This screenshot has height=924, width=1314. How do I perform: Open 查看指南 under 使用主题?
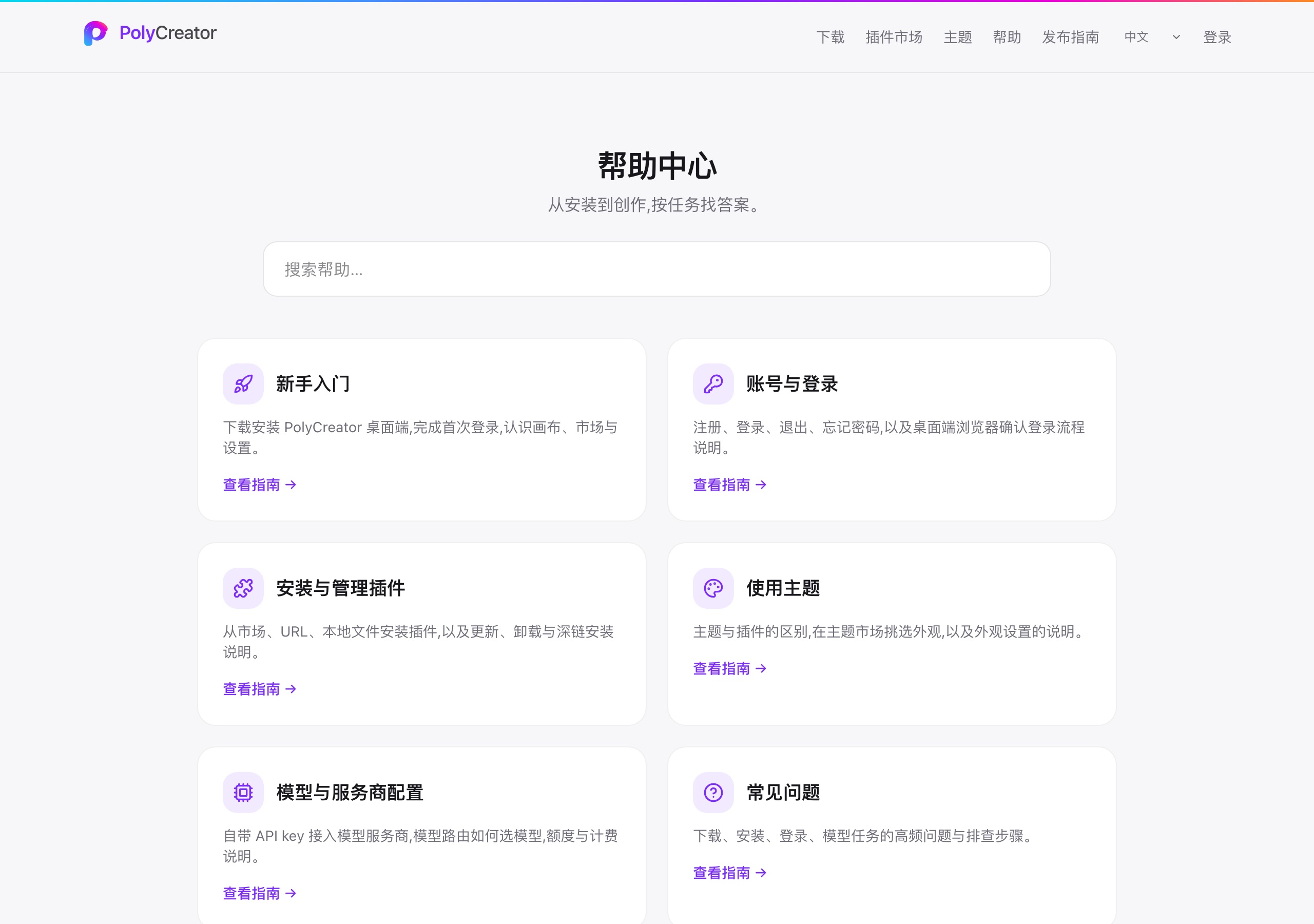[x=730, y=669]
